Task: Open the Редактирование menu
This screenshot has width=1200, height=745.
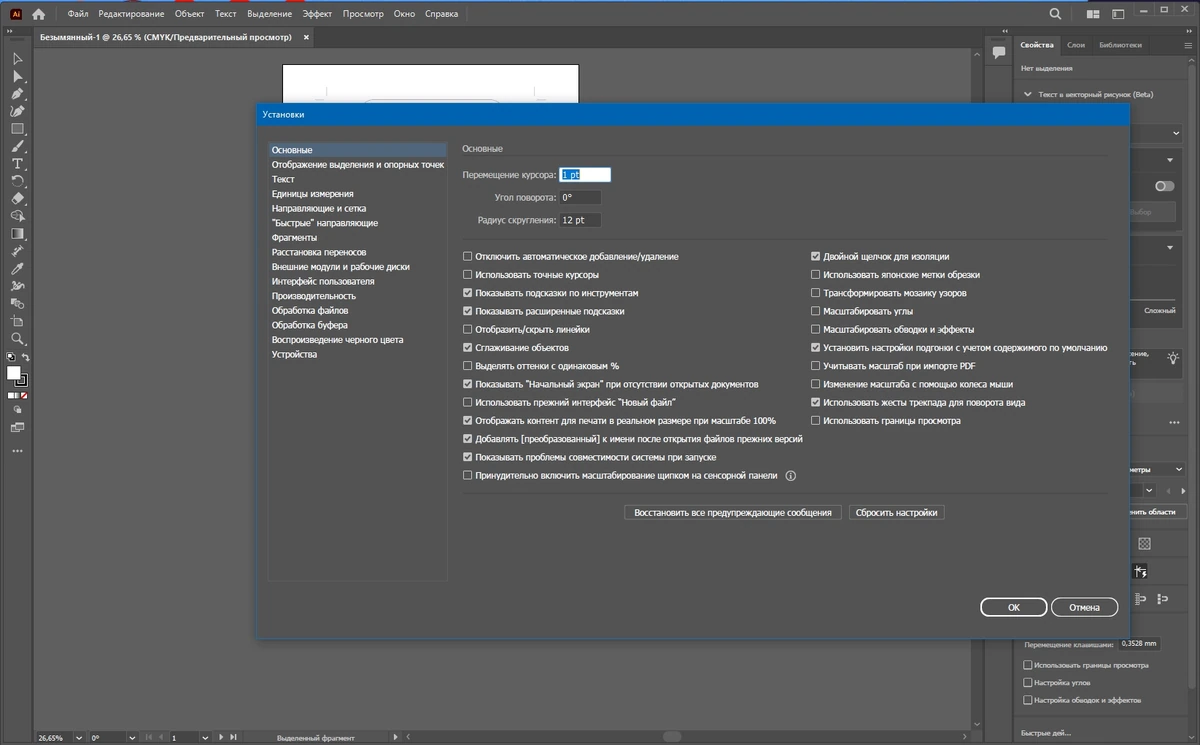Action: click(x=131, y=14)
